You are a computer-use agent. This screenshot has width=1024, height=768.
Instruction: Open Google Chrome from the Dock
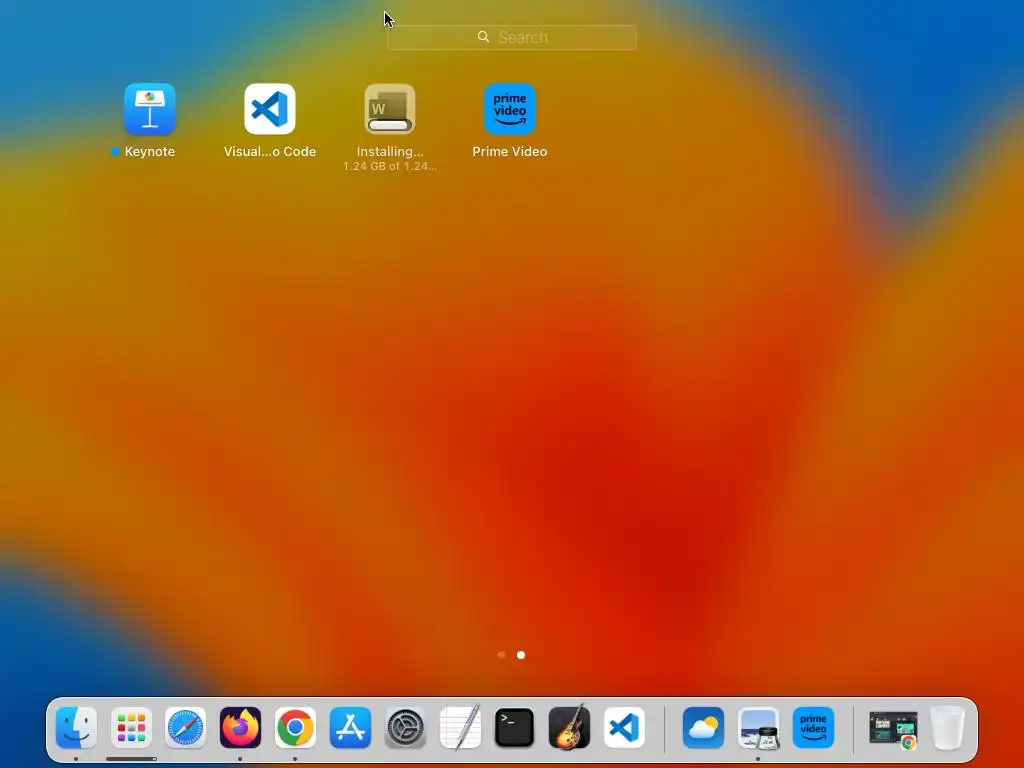(x=295, y=728)
